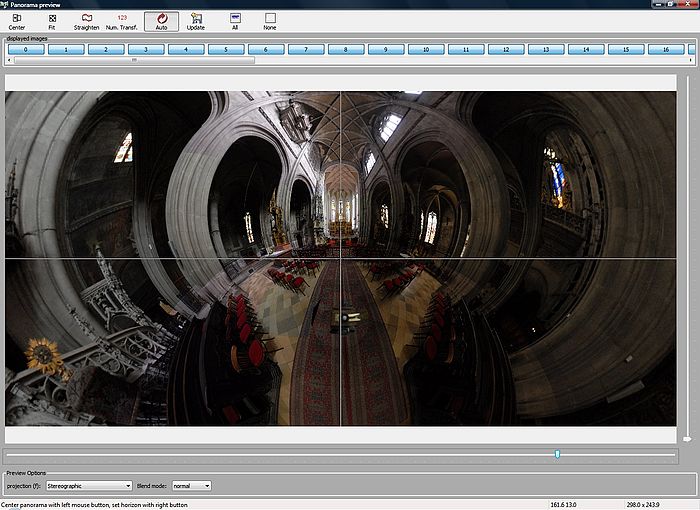
Task: Open Num. Transf. numeric transform tool
Action: 122,21
